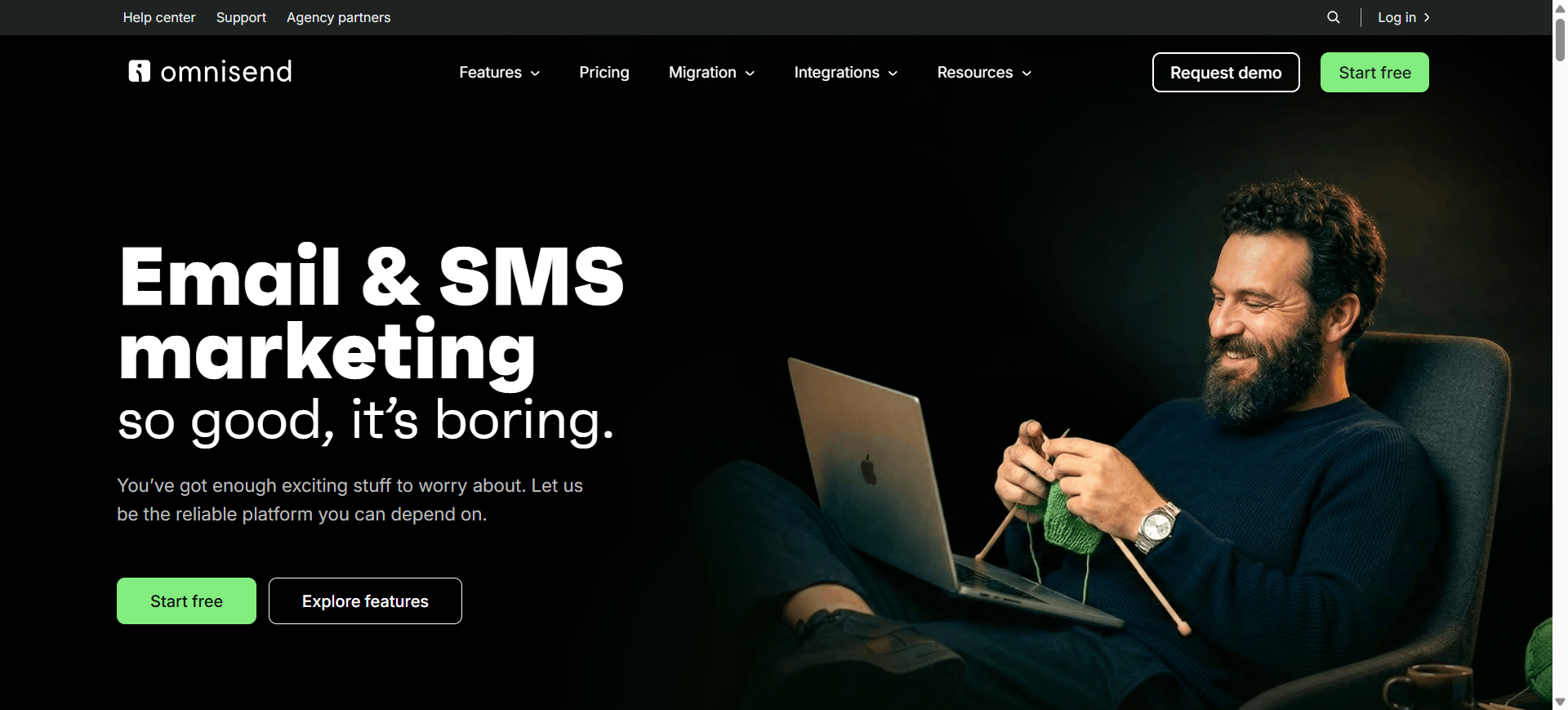Click the Request demo button

(x=1226, y=72)
